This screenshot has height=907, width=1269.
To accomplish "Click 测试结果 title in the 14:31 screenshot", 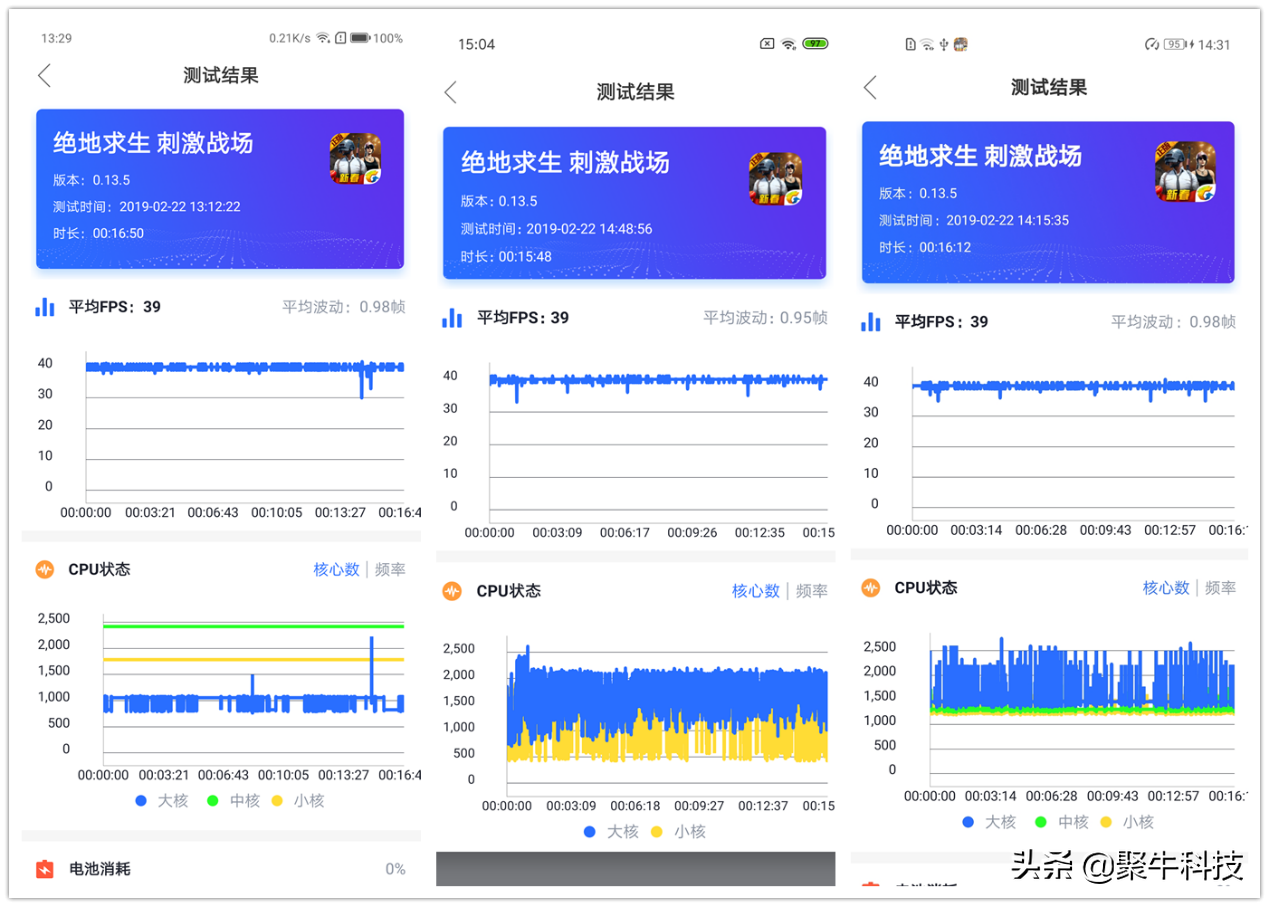I will coord(1049,87).
